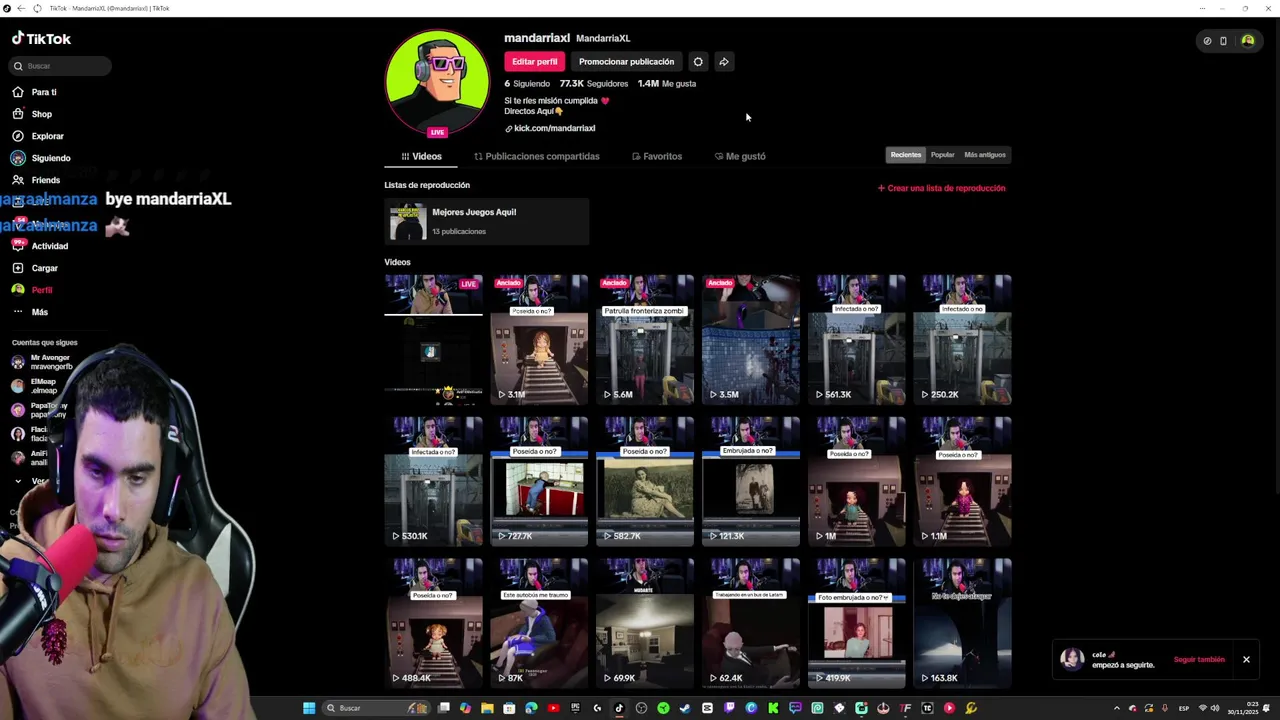Open the video with 1.1M views

click(963, 481)
